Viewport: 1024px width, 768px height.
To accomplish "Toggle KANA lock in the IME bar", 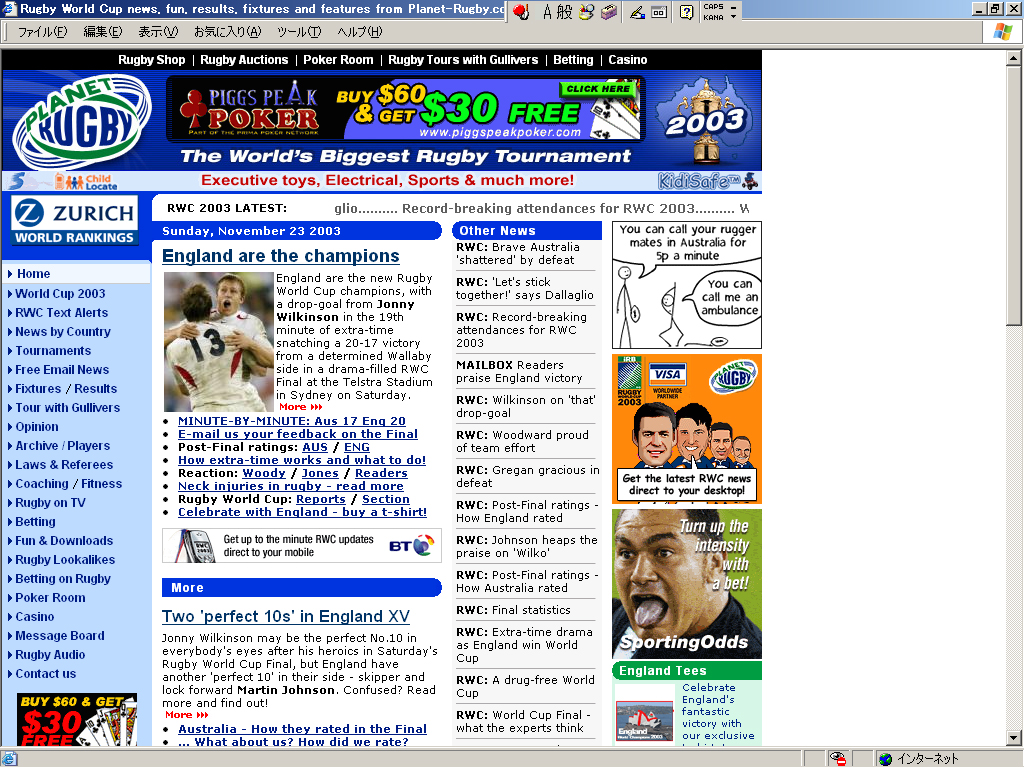I will coord(713,17).
